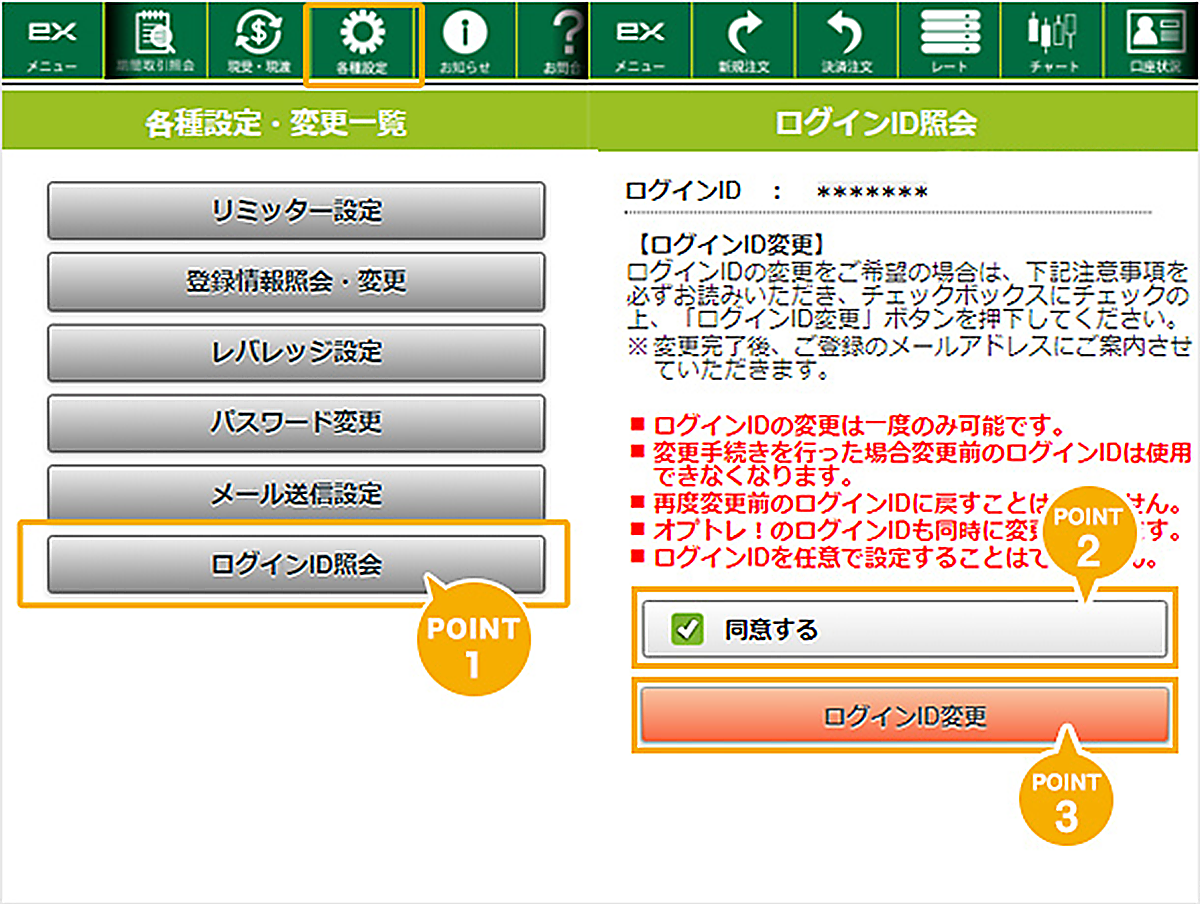The image size is (1200, 904).
Task: Open the お問合せ help icon
Action: [566, 40]
